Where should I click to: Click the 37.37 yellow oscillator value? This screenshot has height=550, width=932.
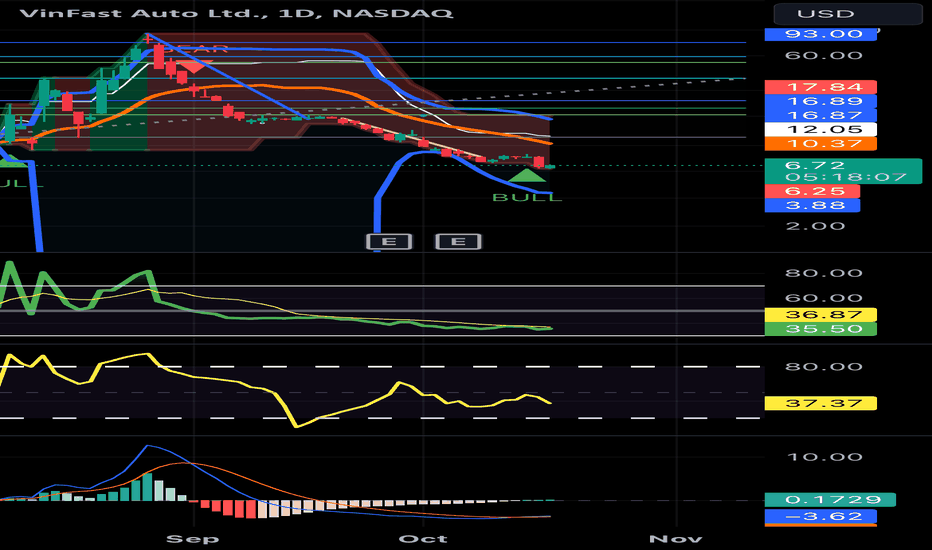click(821, 403)
